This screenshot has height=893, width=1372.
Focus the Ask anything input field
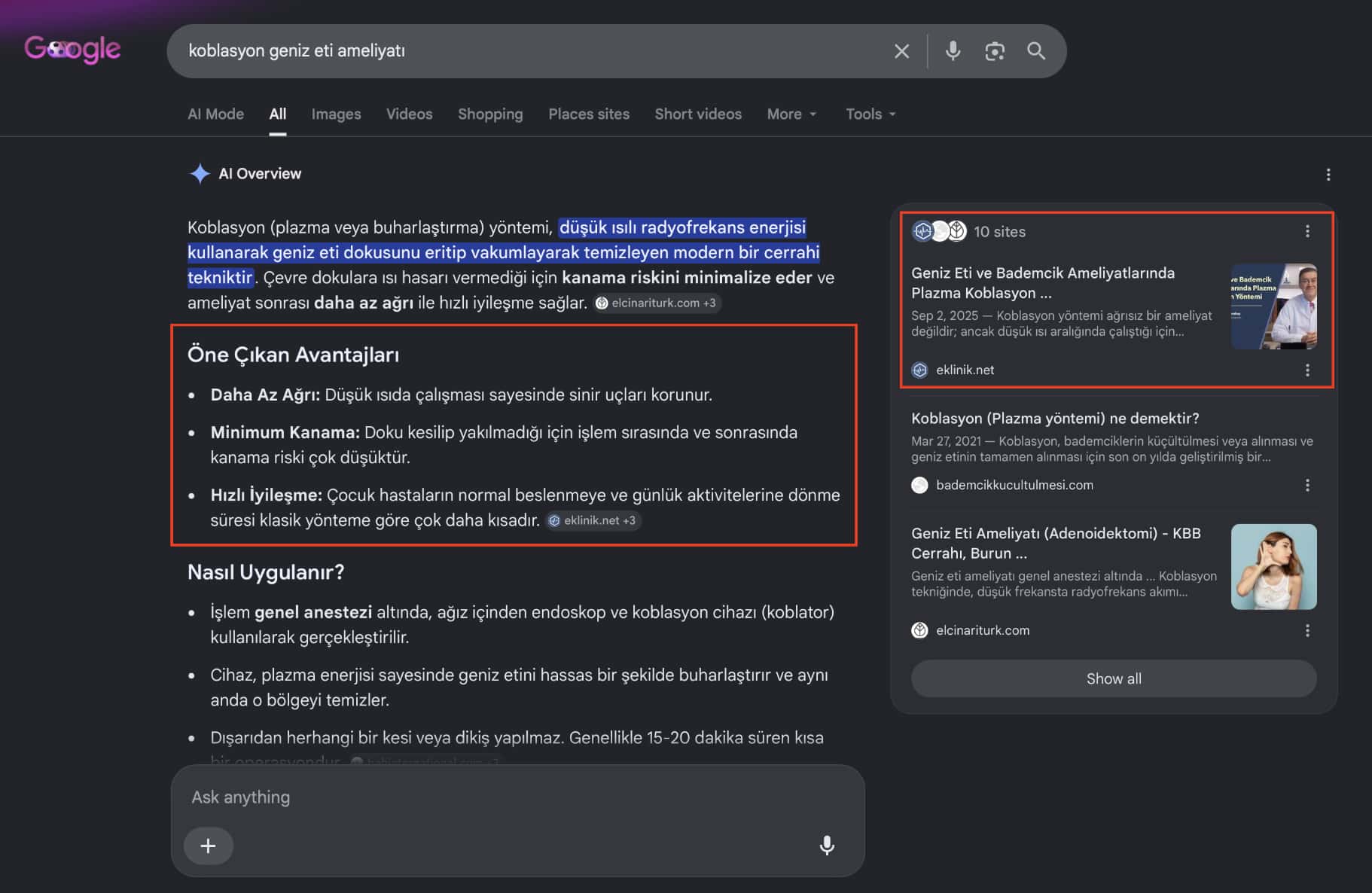click(x=517, y=797)
